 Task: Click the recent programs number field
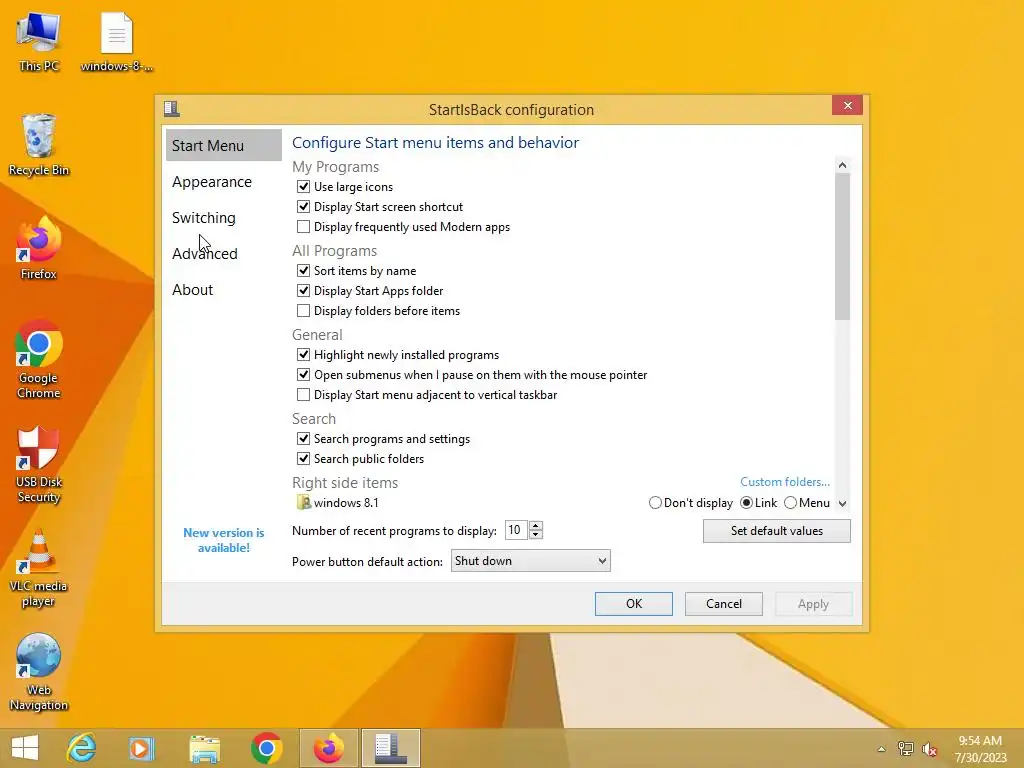(x=517, y=530)
